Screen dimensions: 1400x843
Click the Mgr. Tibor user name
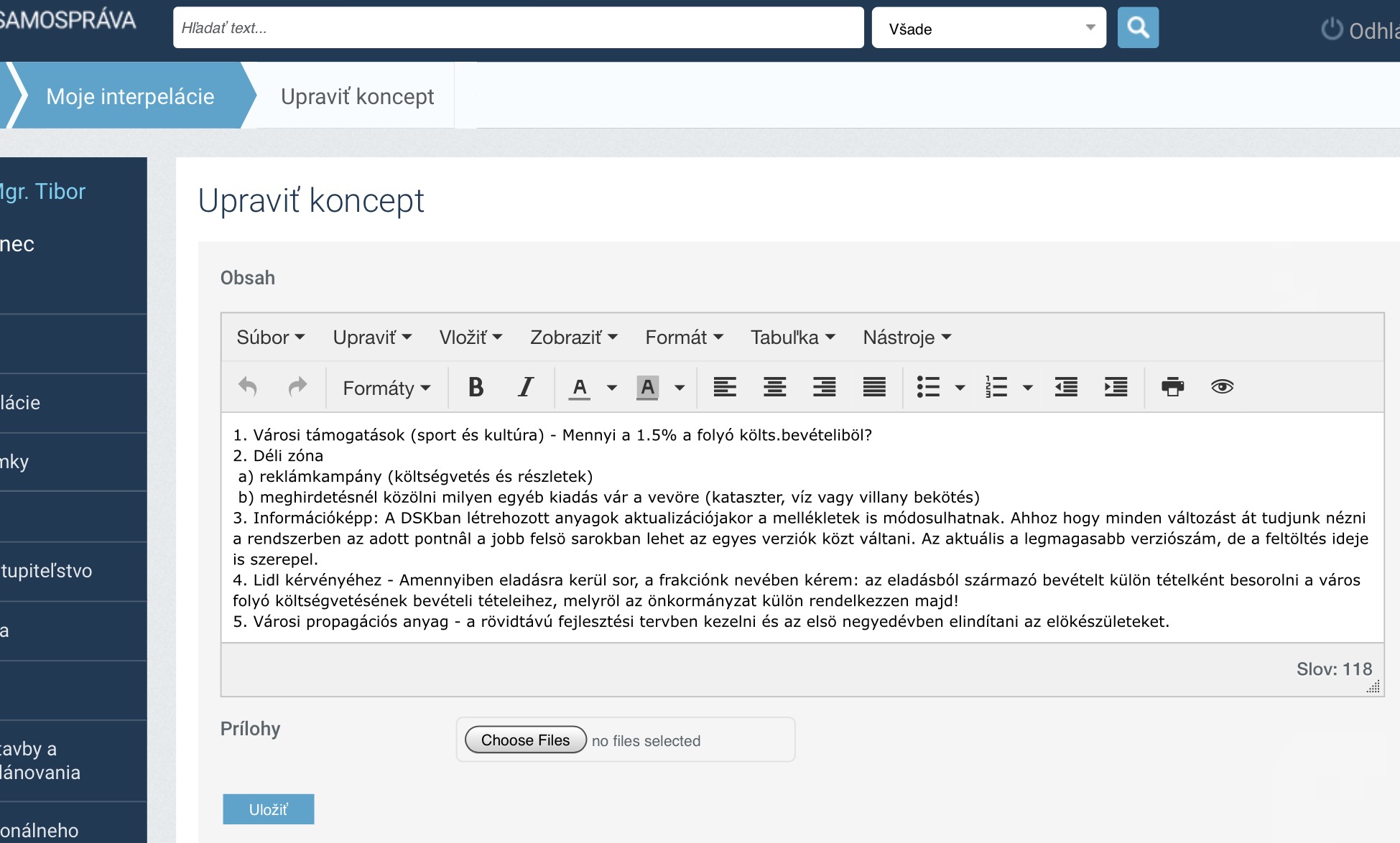point(42,191)
